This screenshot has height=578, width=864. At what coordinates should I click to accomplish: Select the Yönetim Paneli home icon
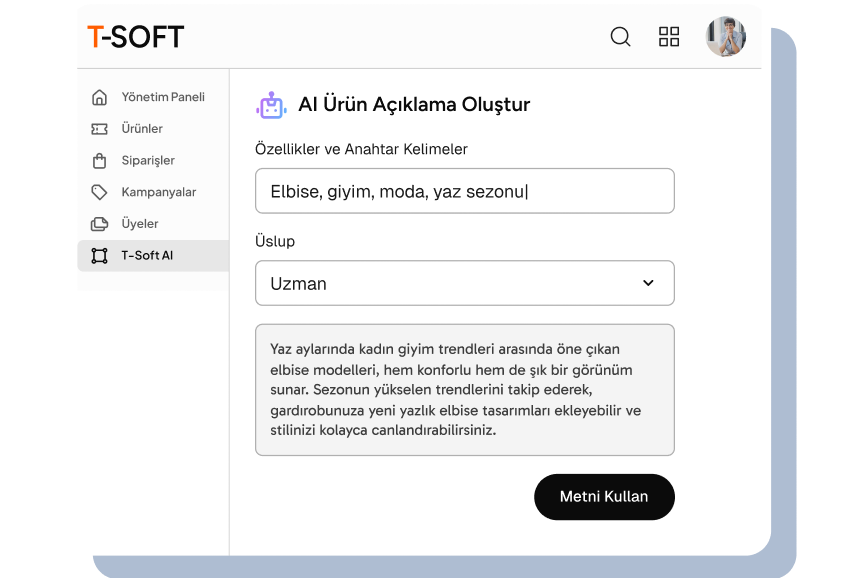click(101, 97)
